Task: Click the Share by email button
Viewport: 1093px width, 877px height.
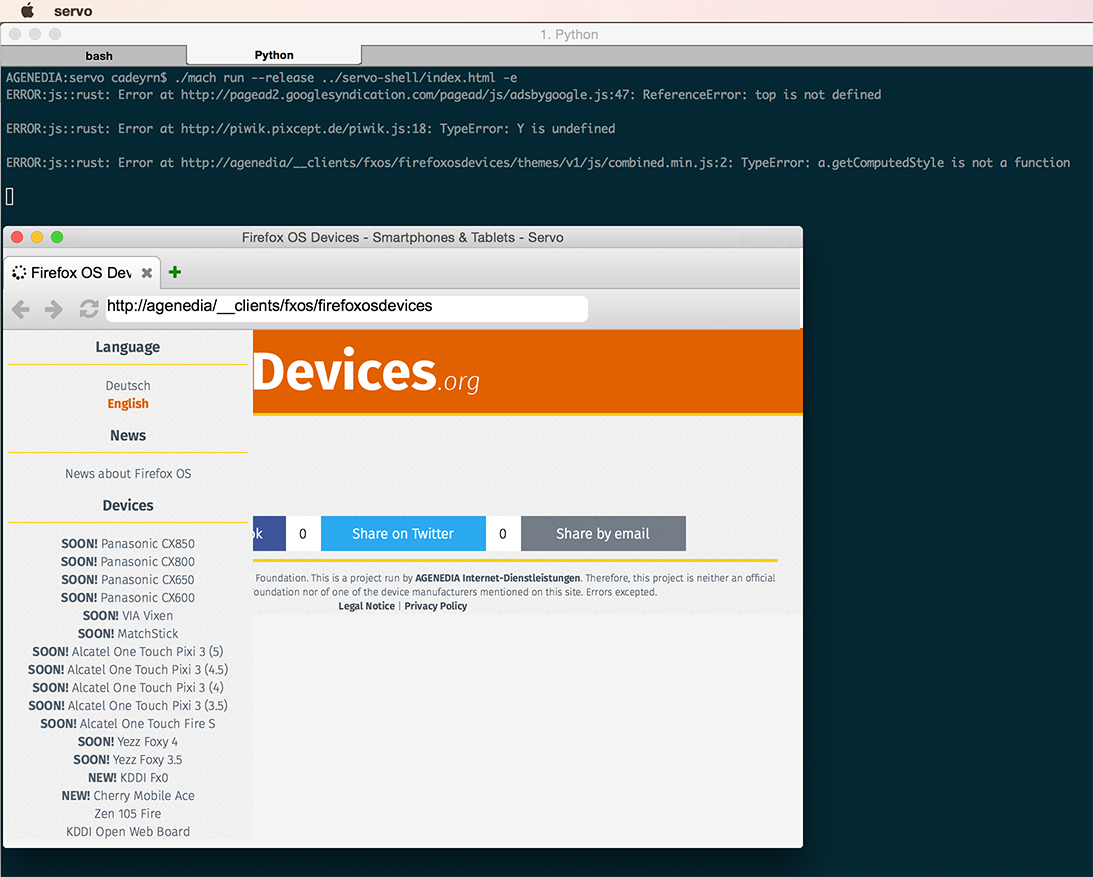Action: 603,534
